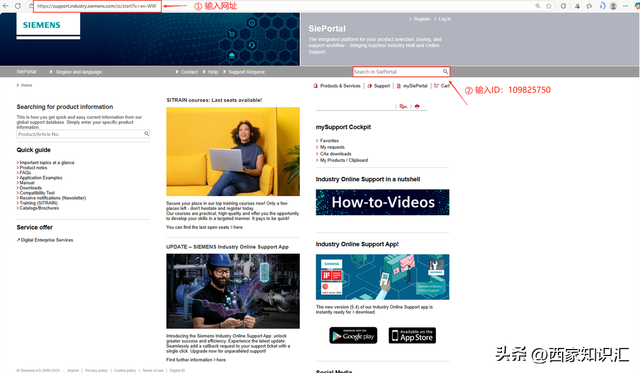640x373 pixels.
Task: Click 'here' link for open SITRAIN seats
Action: 238,227
